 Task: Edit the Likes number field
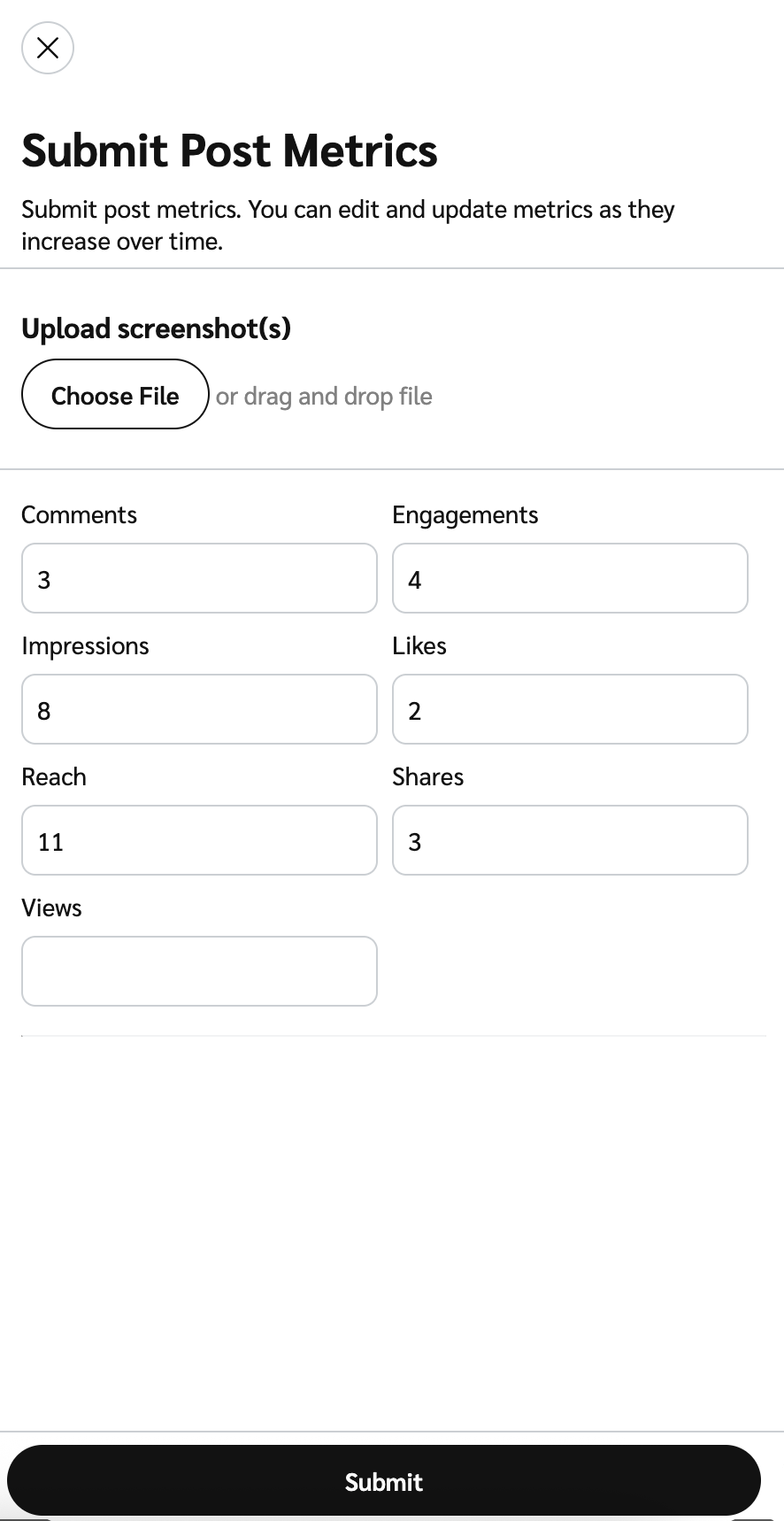coord(570,710)
